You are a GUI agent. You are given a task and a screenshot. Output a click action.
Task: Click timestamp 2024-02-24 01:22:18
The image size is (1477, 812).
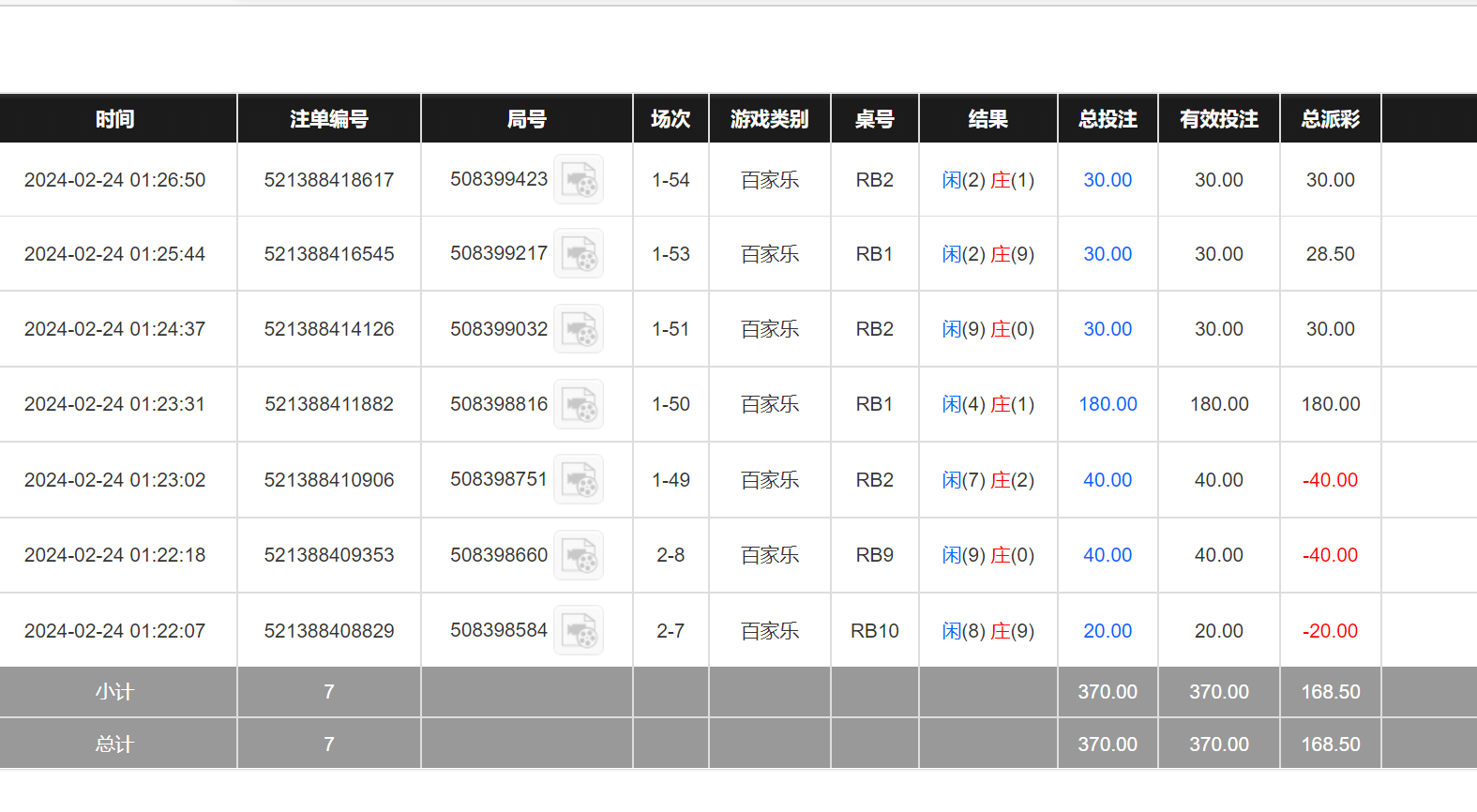click(115, 555)
